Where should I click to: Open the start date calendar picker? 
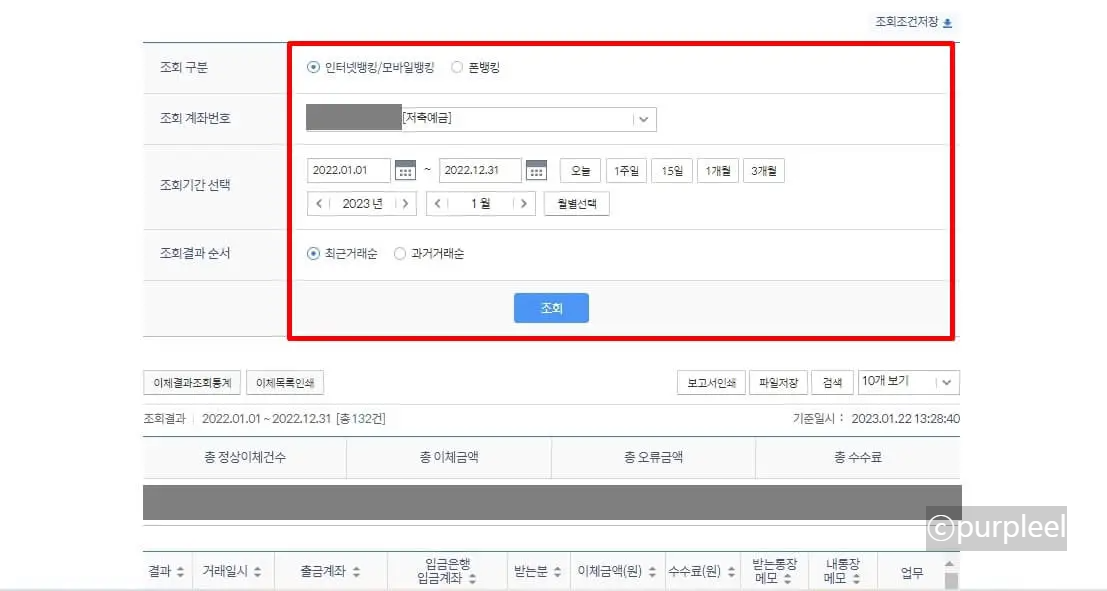403,170
